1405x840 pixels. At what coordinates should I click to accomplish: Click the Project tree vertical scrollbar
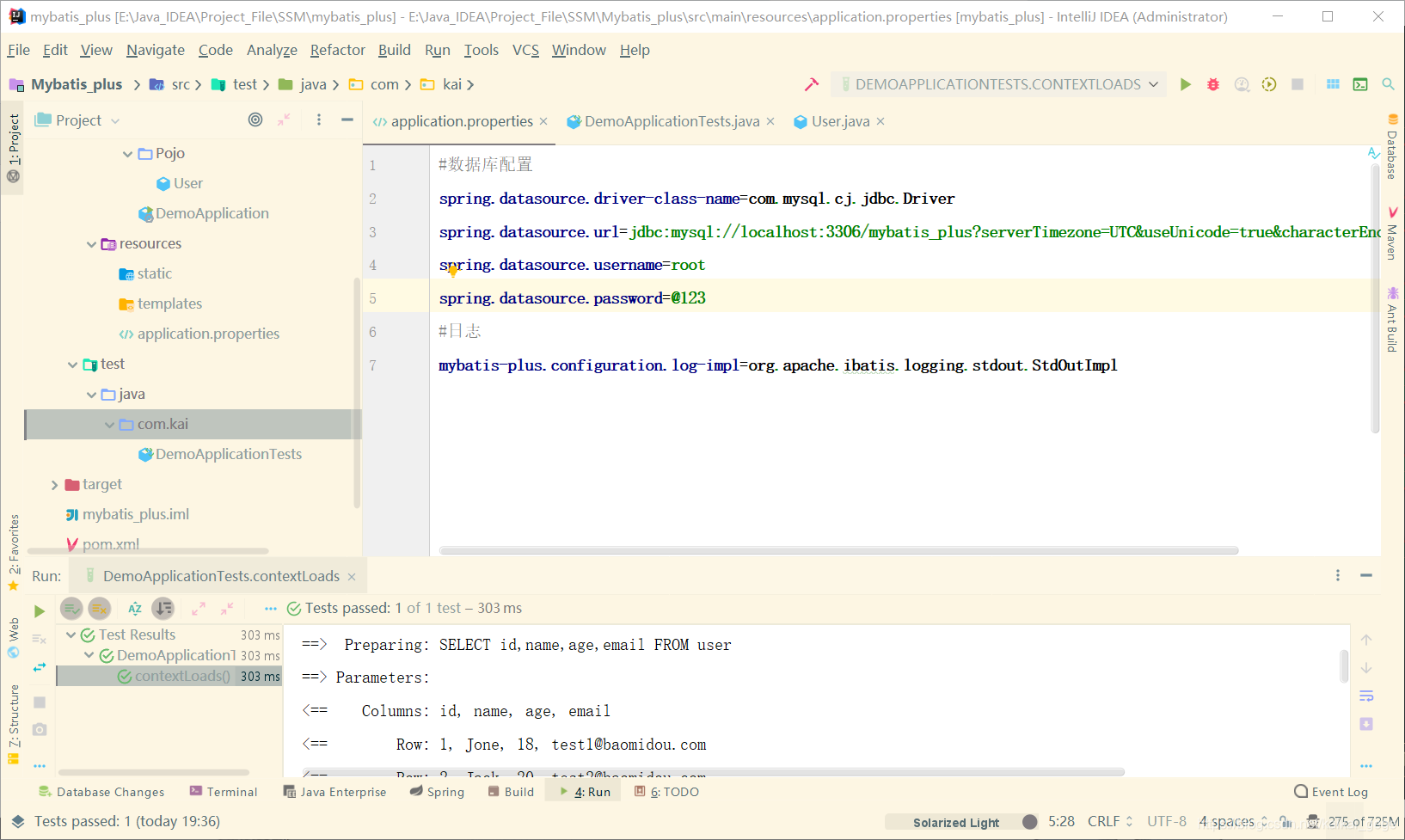[357, 392]
